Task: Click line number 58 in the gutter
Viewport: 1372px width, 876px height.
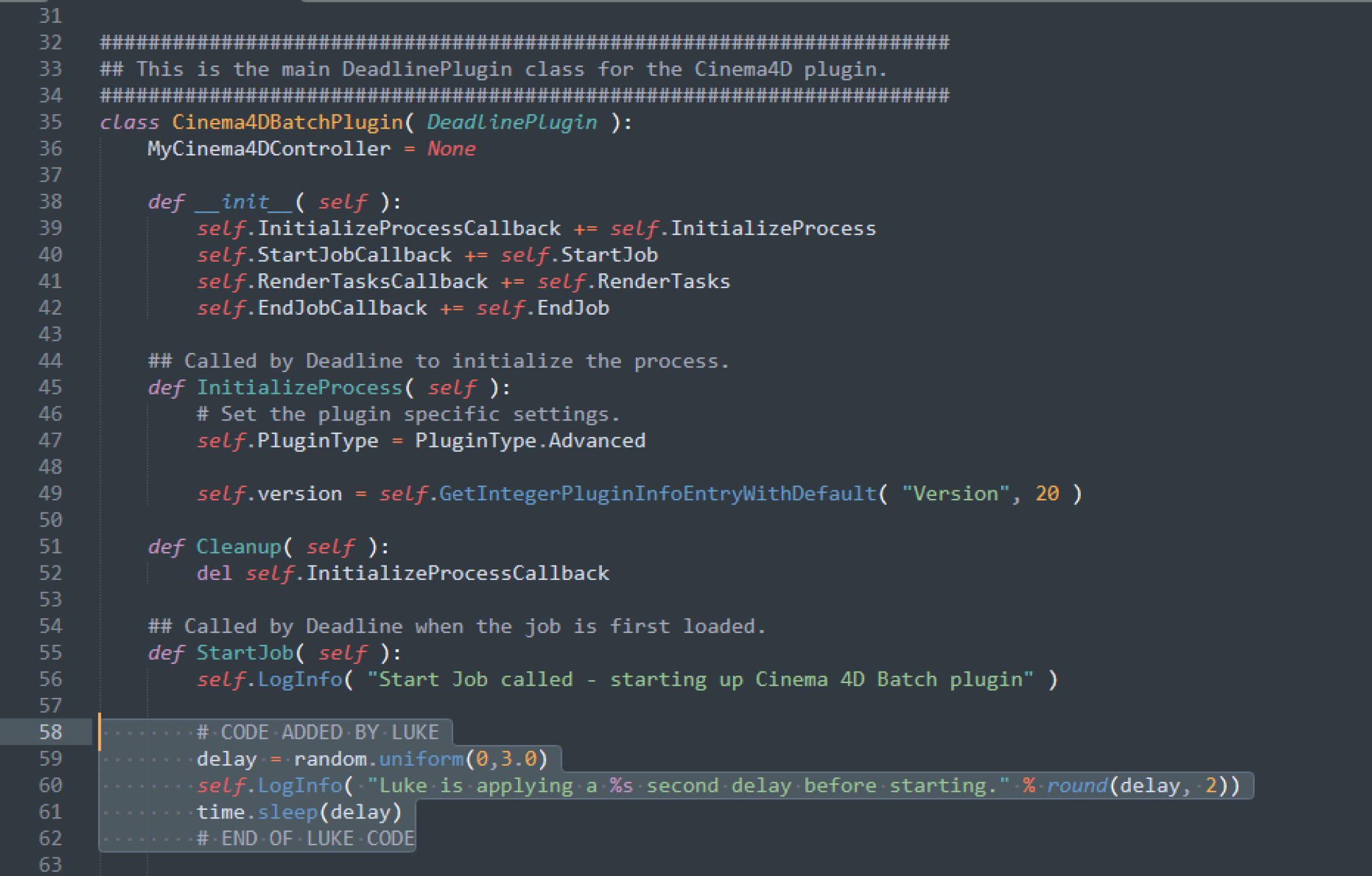Action: click(51, 732)
